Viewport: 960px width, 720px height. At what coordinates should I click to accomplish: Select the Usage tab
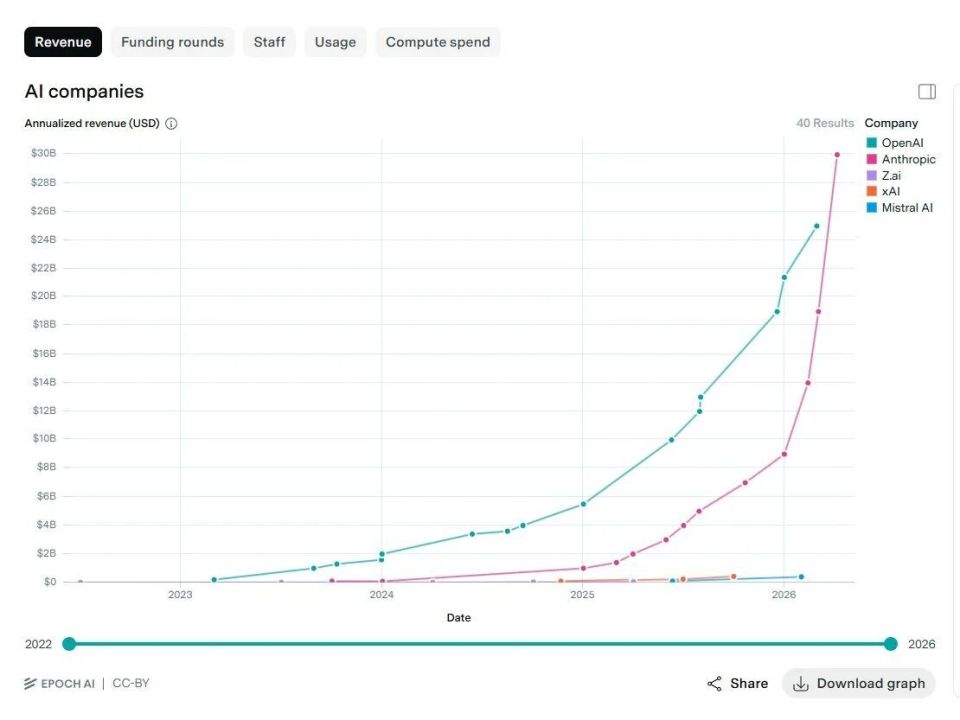tap(335, 42)
